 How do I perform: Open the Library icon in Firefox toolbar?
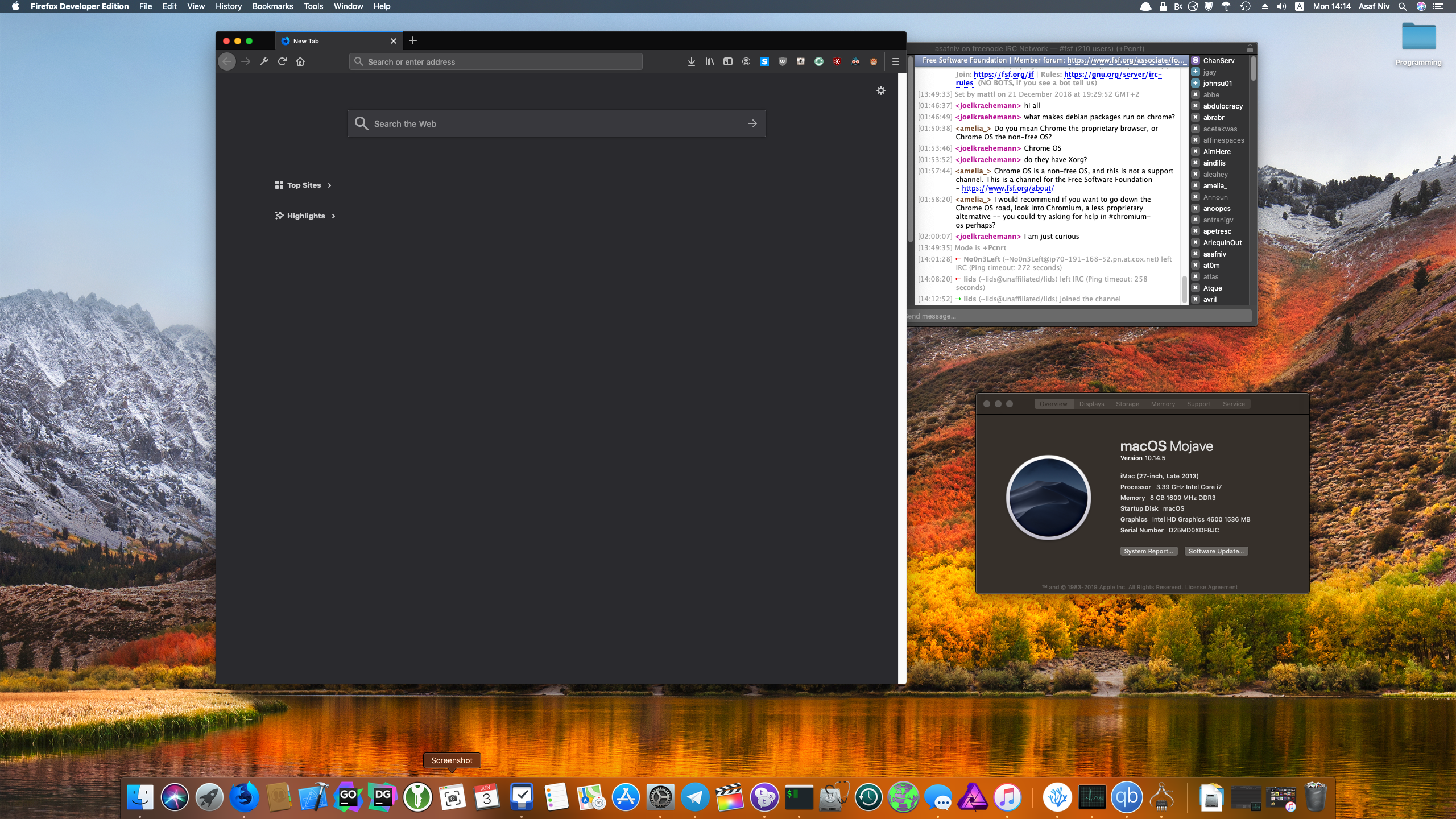point(710,61)
